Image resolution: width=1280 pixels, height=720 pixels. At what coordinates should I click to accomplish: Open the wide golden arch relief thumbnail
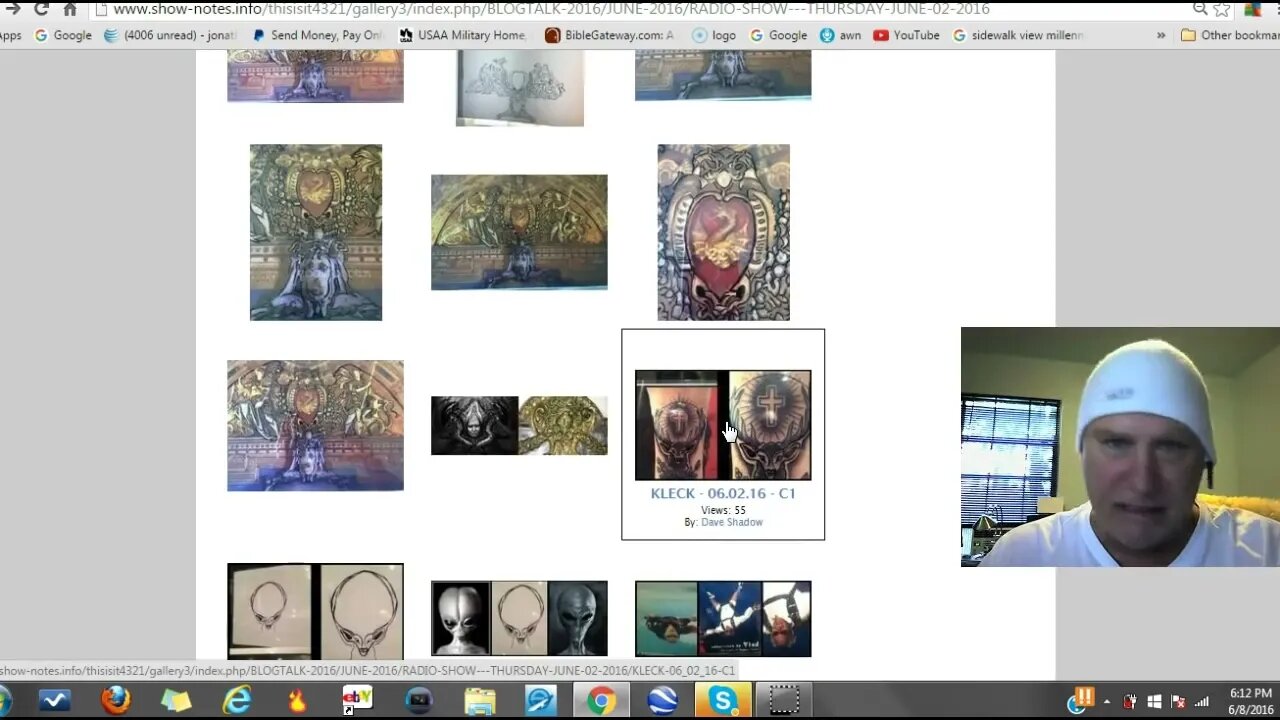coord(519,232)
